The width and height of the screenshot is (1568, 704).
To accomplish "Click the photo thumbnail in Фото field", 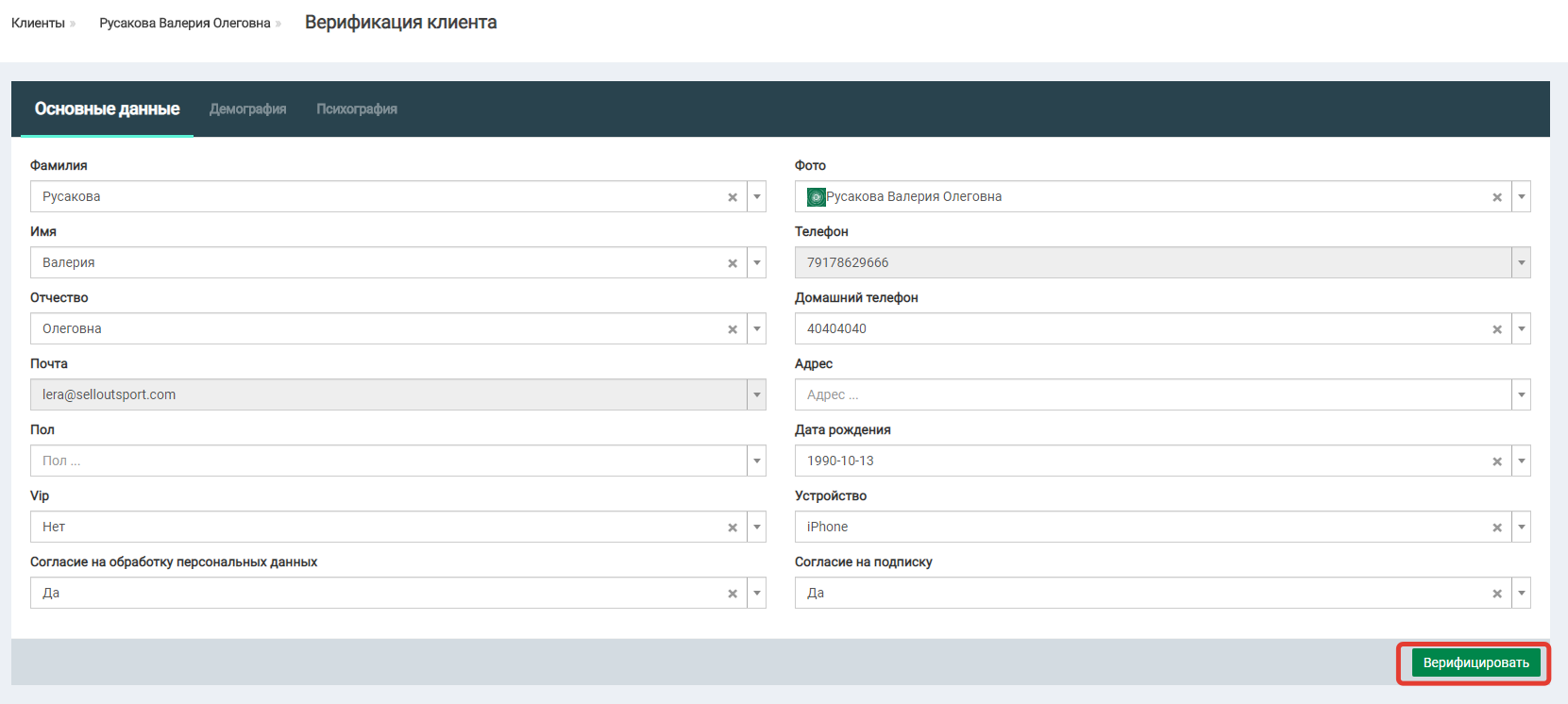I will [816, 197].
